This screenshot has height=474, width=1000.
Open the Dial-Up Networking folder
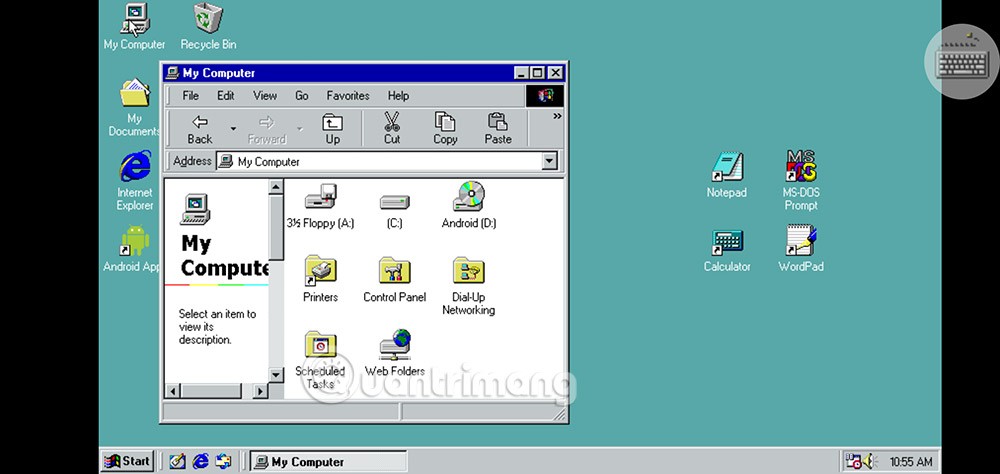click(x=468, y=272)
